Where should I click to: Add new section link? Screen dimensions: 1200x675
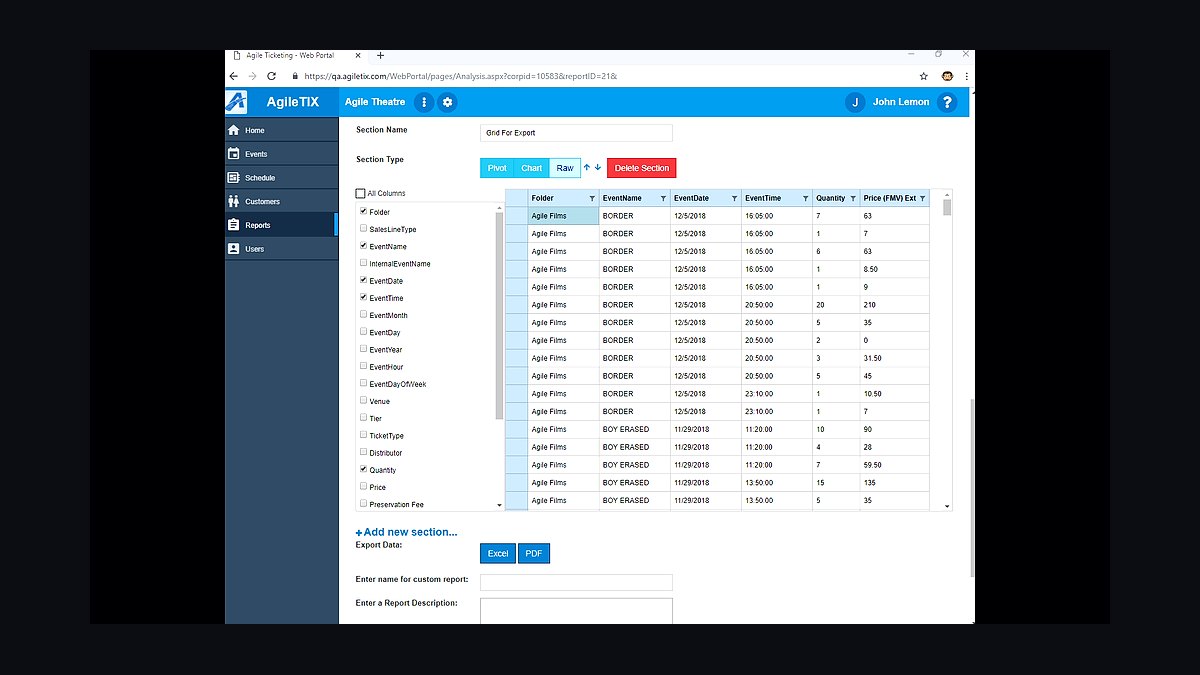(407, 532)
